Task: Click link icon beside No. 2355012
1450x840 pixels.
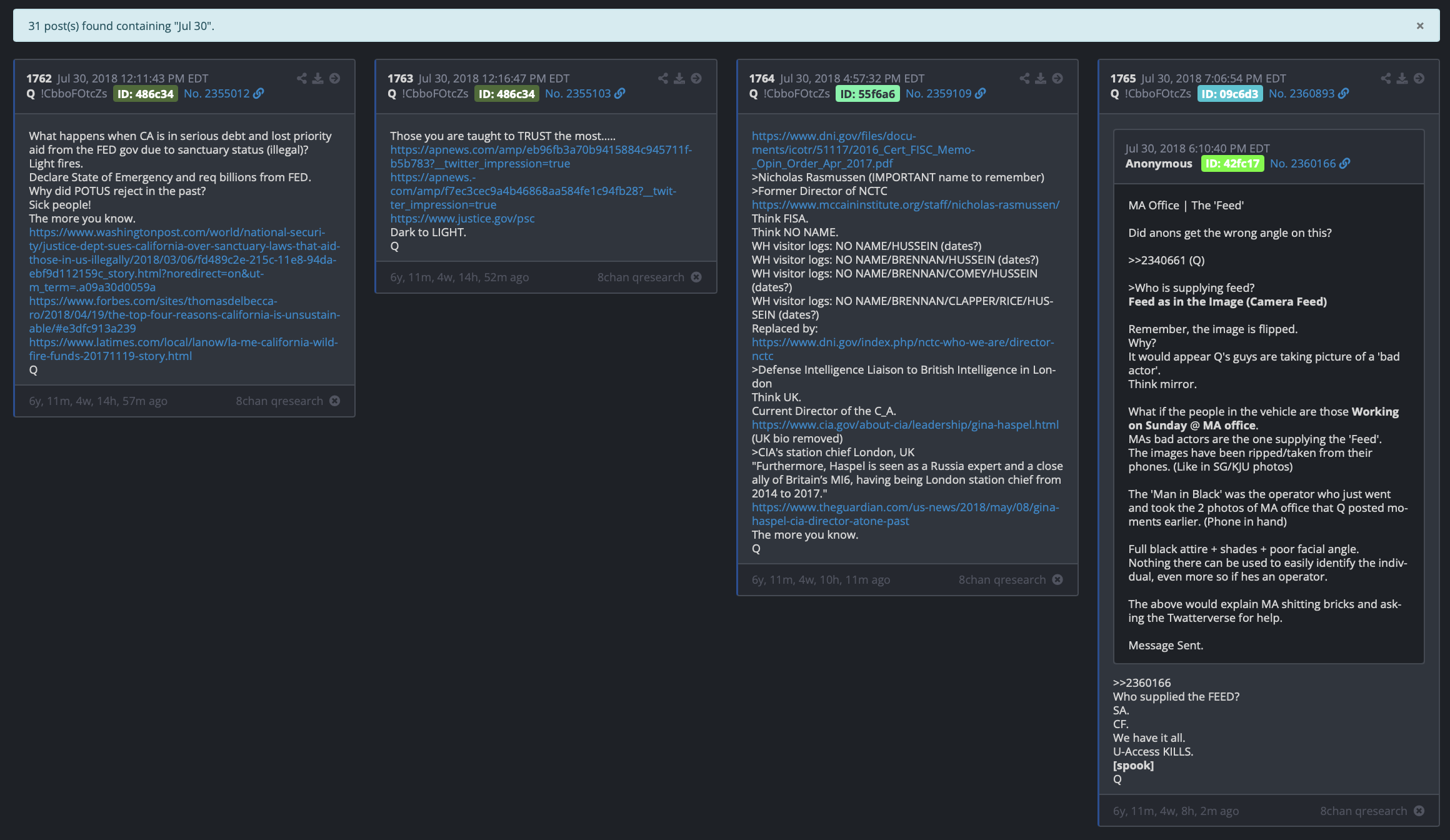Action: click(x=259, y=93)
